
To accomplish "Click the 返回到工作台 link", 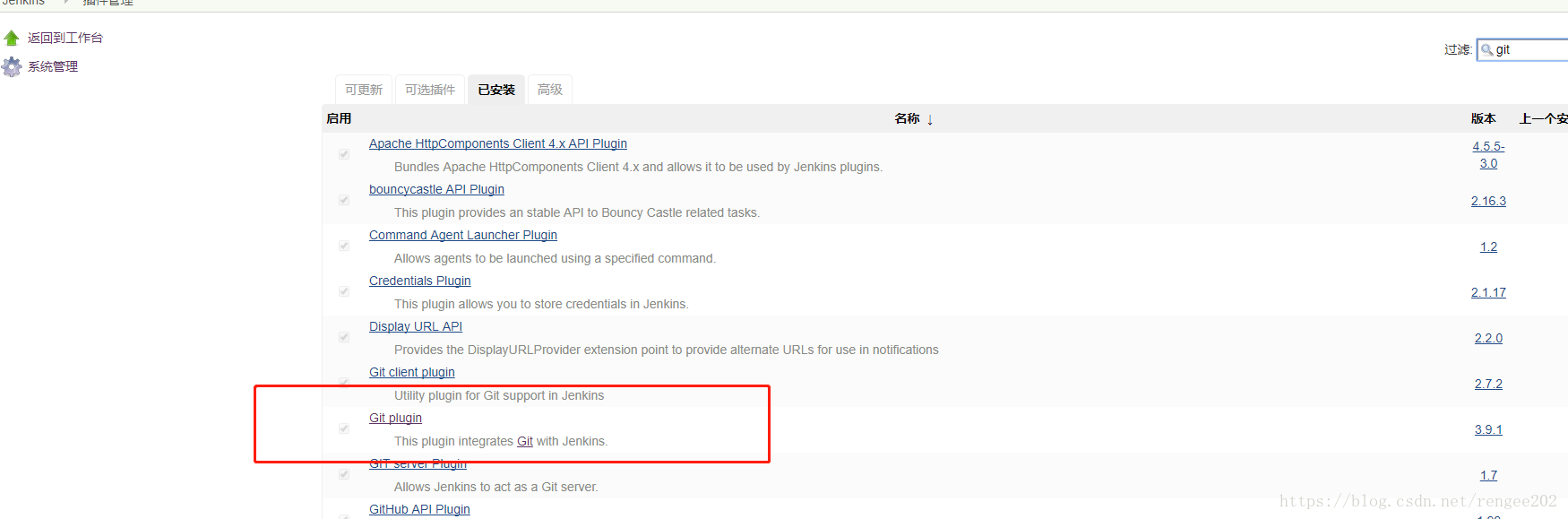I will (x=65, y=38).
